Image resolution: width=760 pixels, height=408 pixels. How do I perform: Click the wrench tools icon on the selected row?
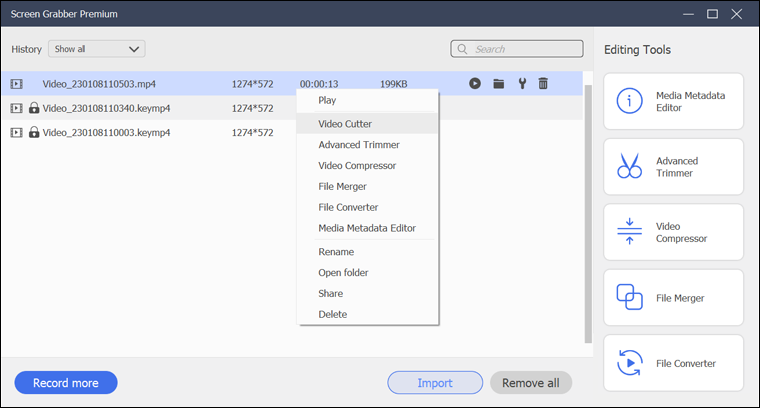point(521,84)
